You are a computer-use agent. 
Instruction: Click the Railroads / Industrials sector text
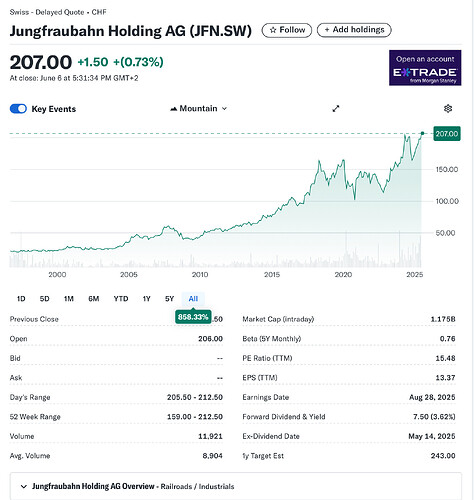click(197, 486)
